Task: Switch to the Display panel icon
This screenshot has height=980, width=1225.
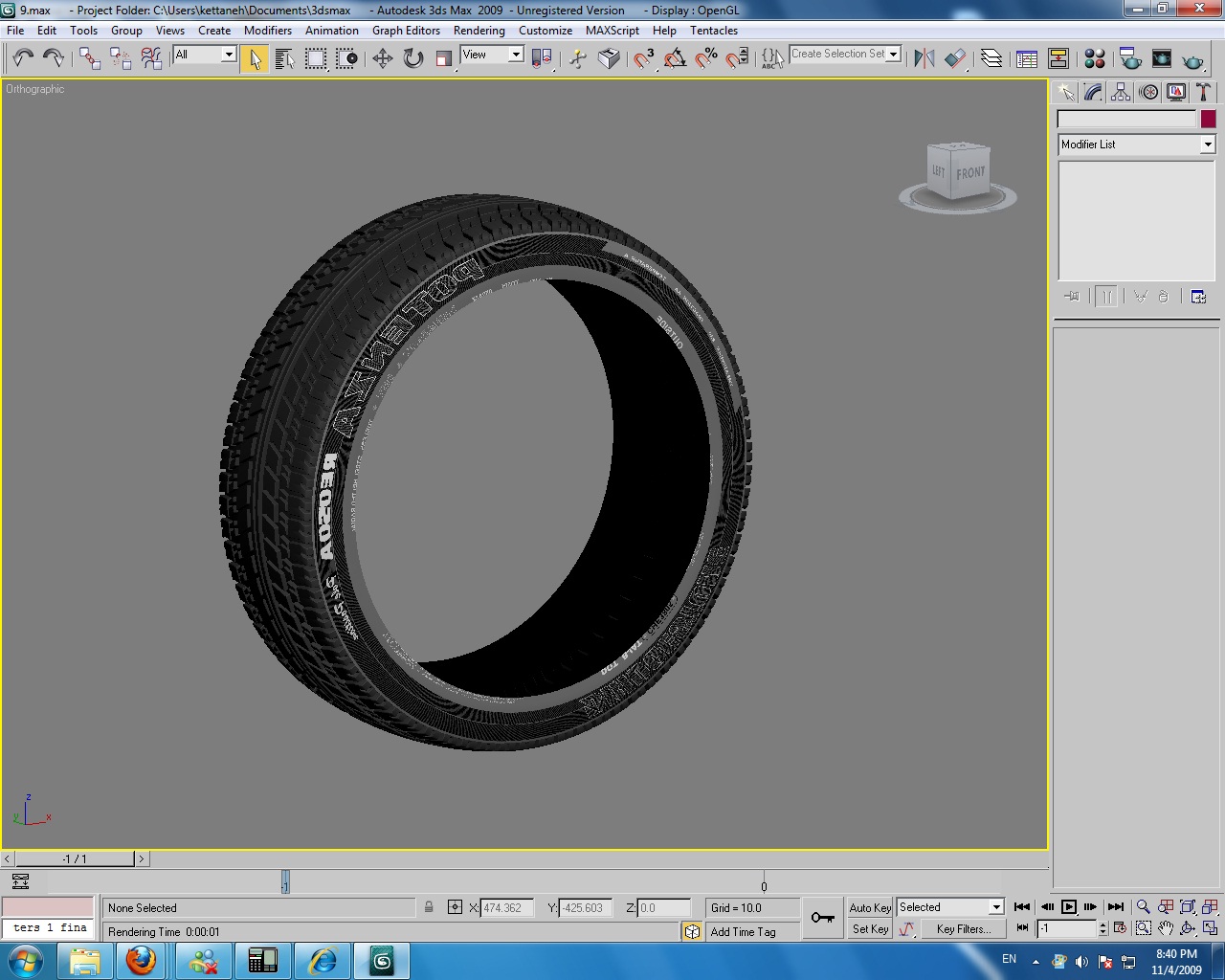Action: coord(1176,92)
